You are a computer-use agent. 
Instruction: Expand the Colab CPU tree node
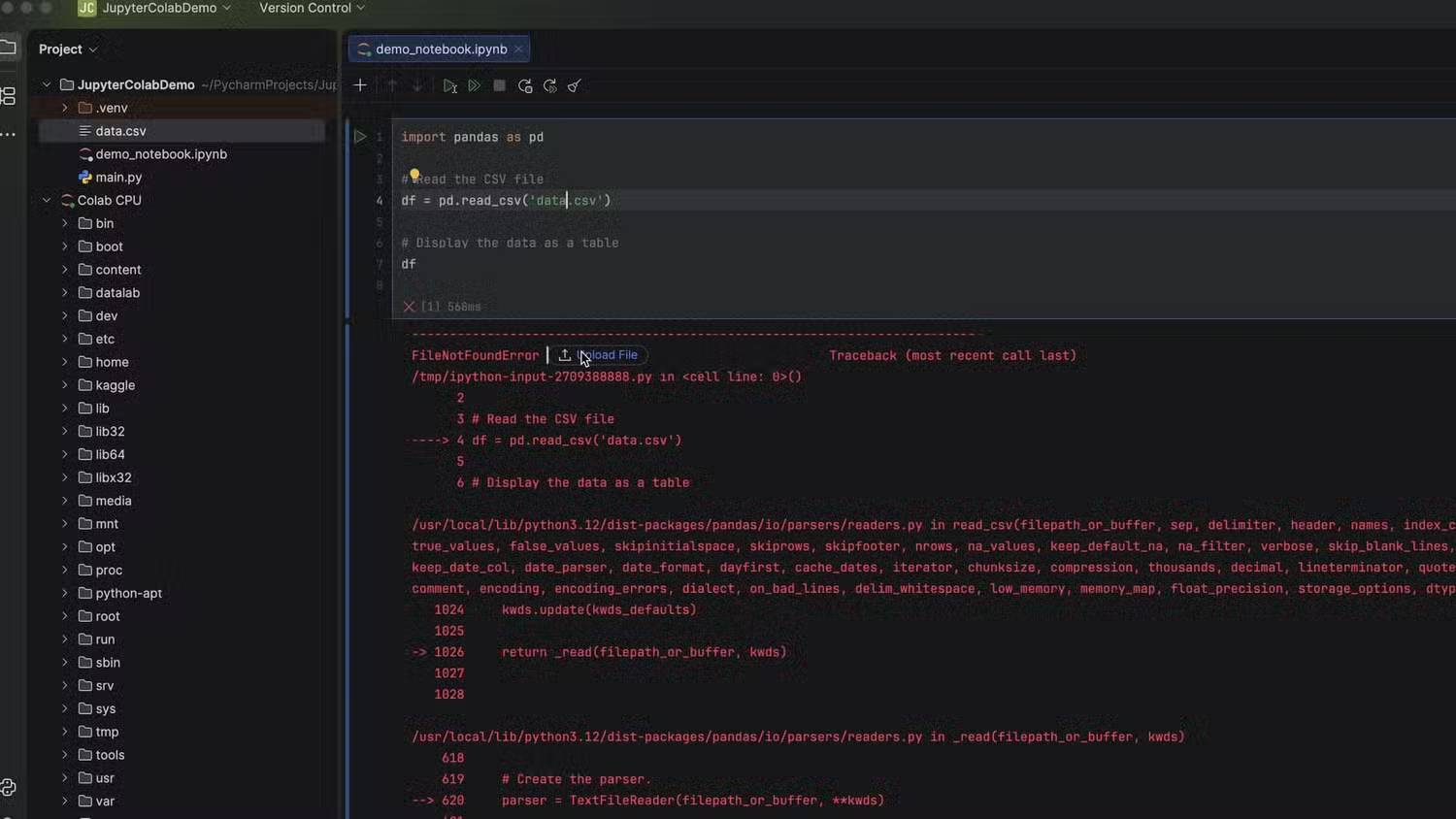click(x=46, y=200)
